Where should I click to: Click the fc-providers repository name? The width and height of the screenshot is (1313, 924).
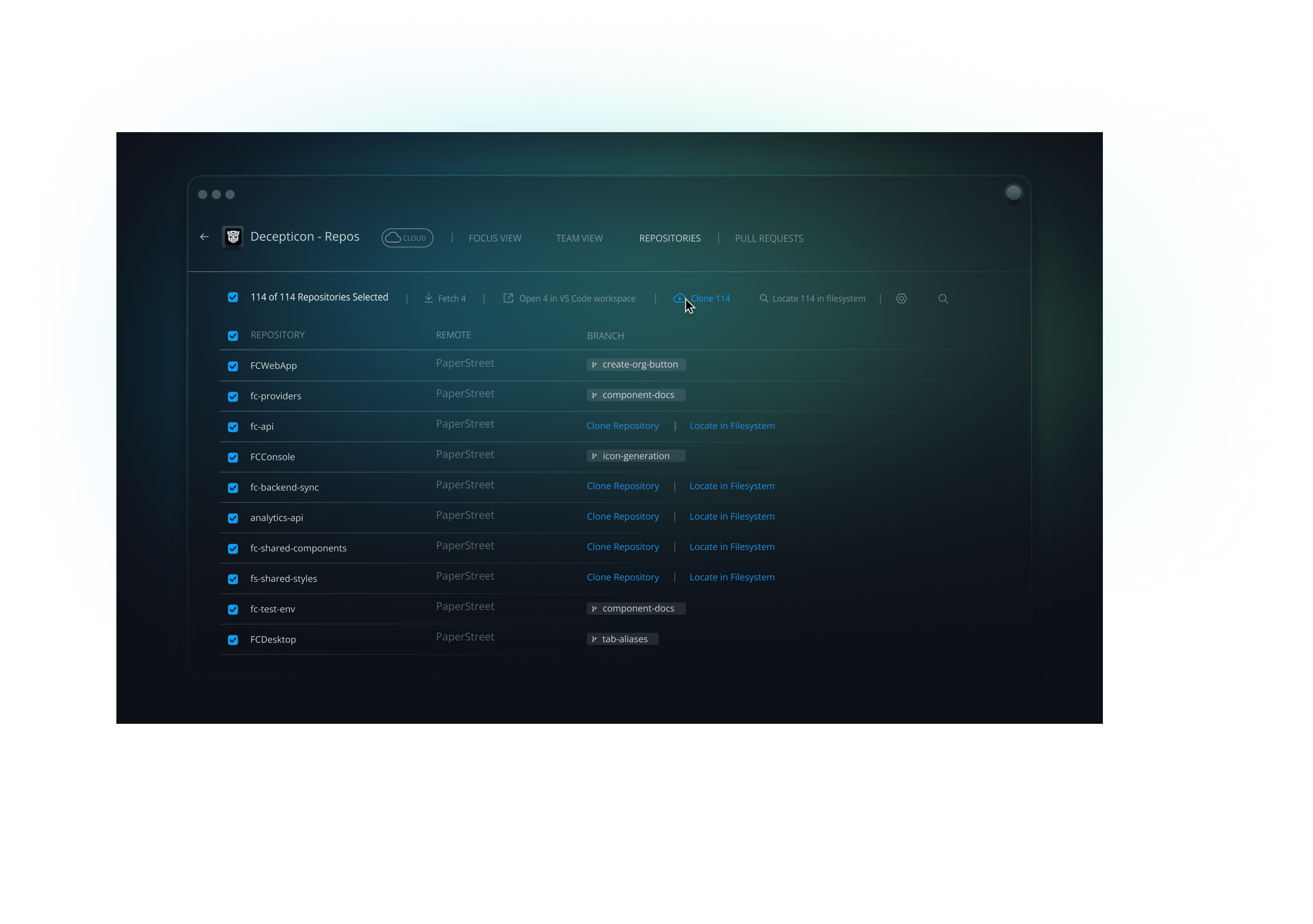pyautogui.click(x=276, y=395)
